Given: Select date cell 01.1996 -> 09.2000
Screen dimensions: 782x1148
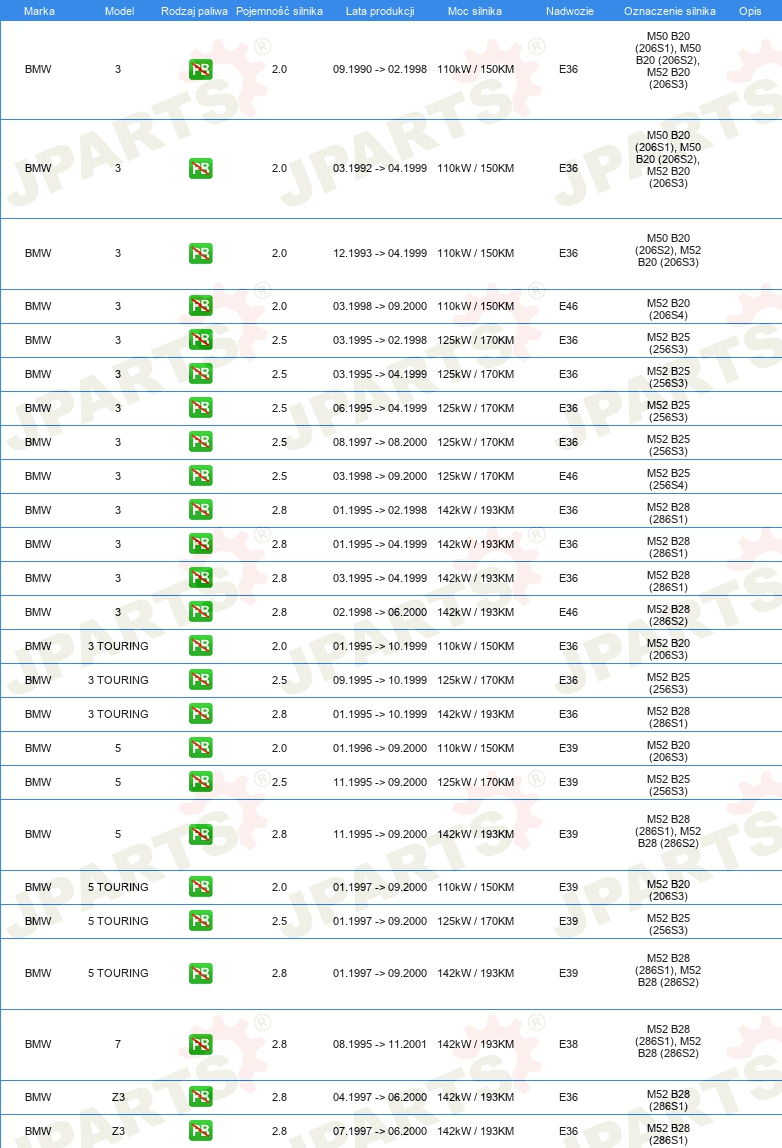Looking at the screenshot, I should pyautogui.click(x=380, y=748).
